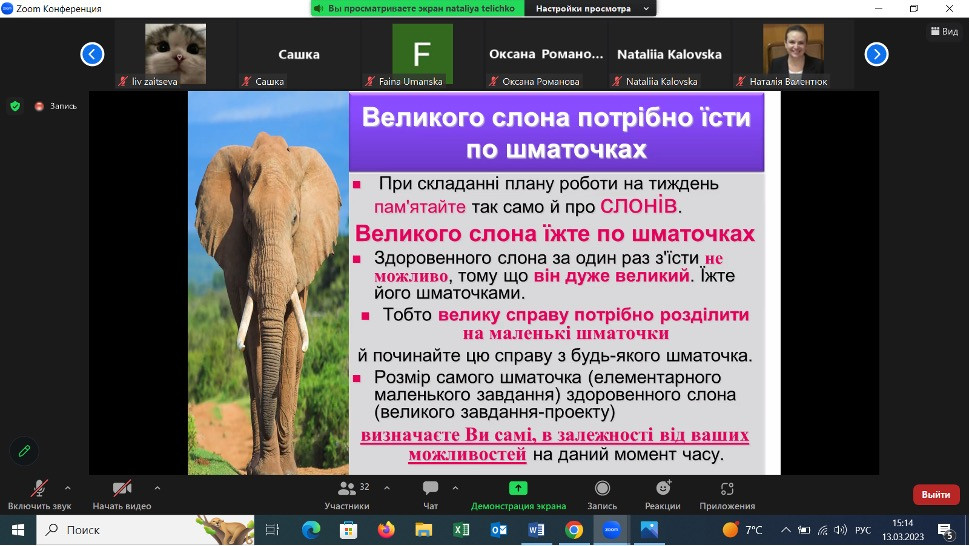Show previous participants with left arrow
Screen dimensions: 970x546
click(92, 54)
